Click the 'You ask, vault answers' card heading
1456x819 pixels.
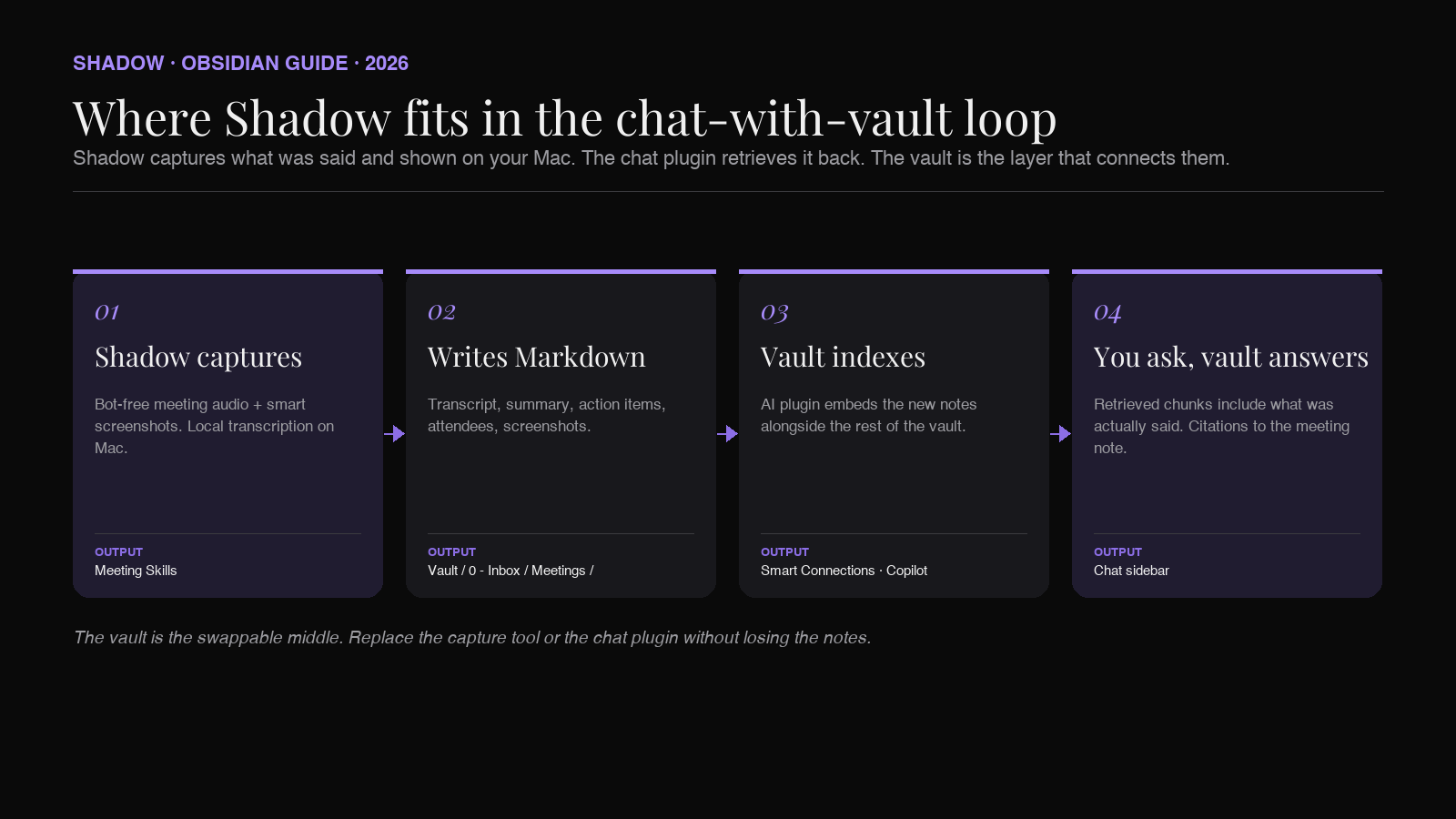[1231, 357]
